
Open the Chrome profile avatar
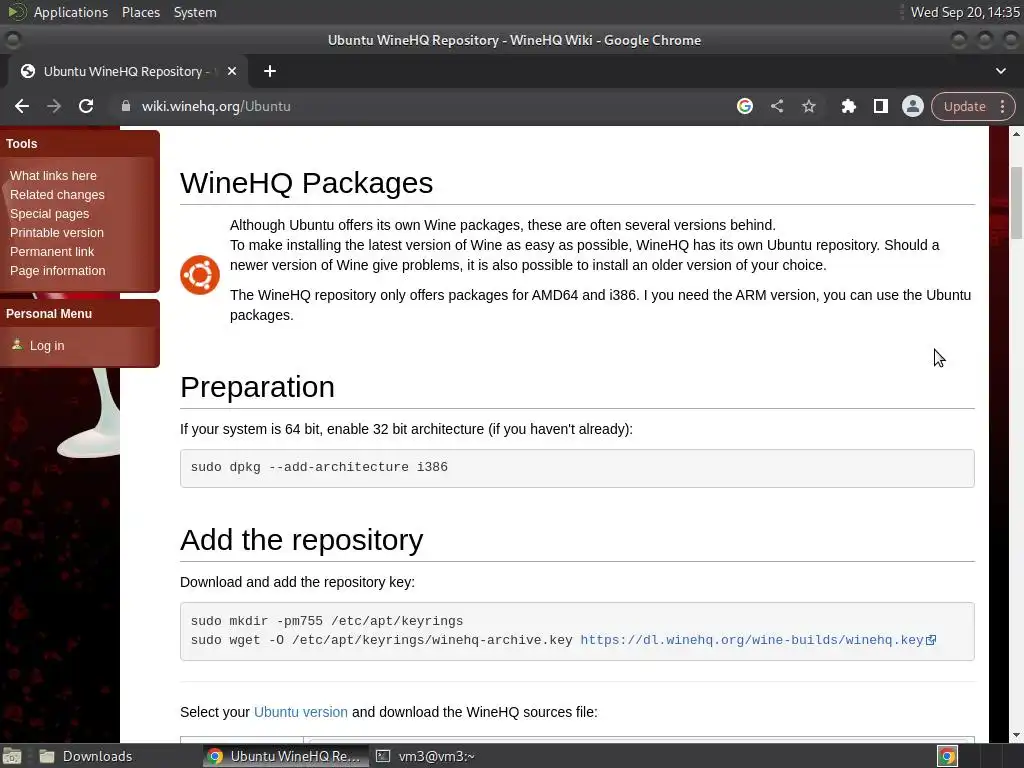[x=912, y=106]
